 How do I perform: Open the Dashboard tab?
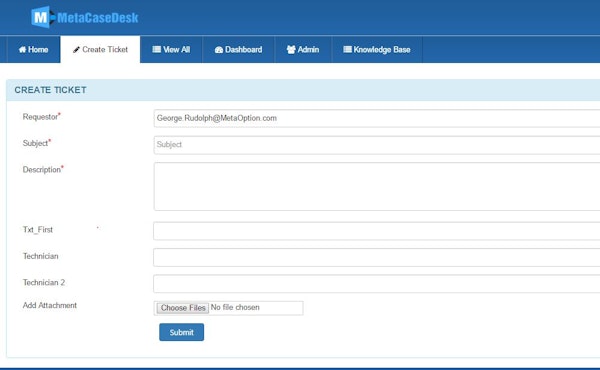(x=238, y=50)
